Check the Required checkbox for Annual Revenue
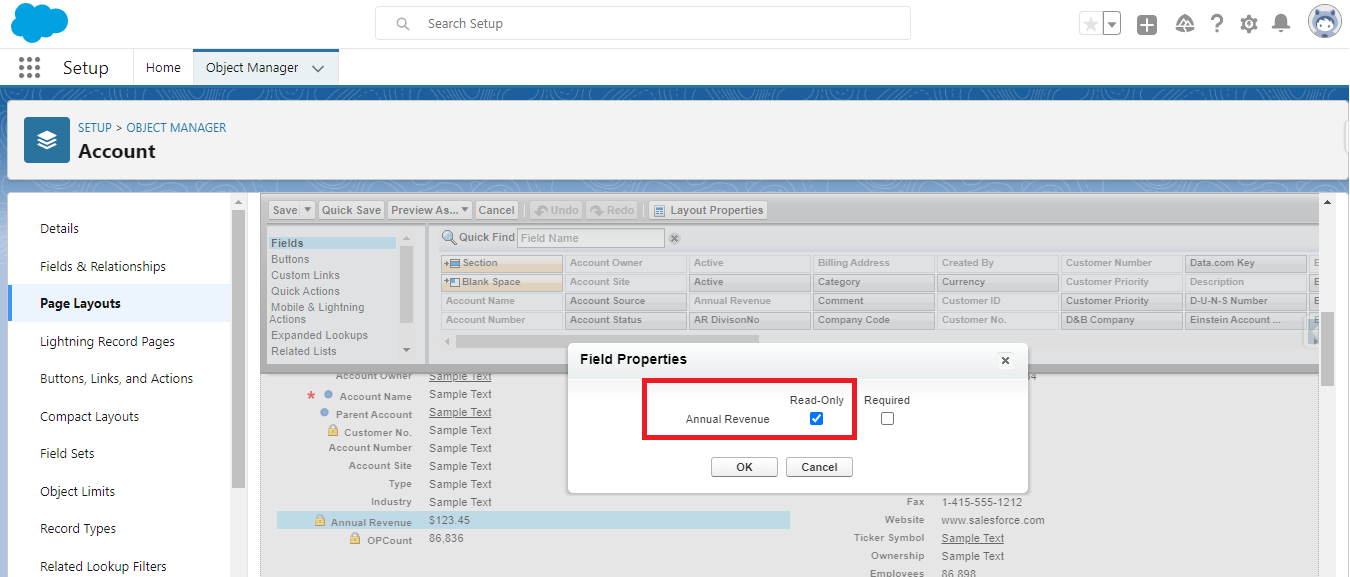The height and width of the screenshot is (577, 1350). (887, 419)
